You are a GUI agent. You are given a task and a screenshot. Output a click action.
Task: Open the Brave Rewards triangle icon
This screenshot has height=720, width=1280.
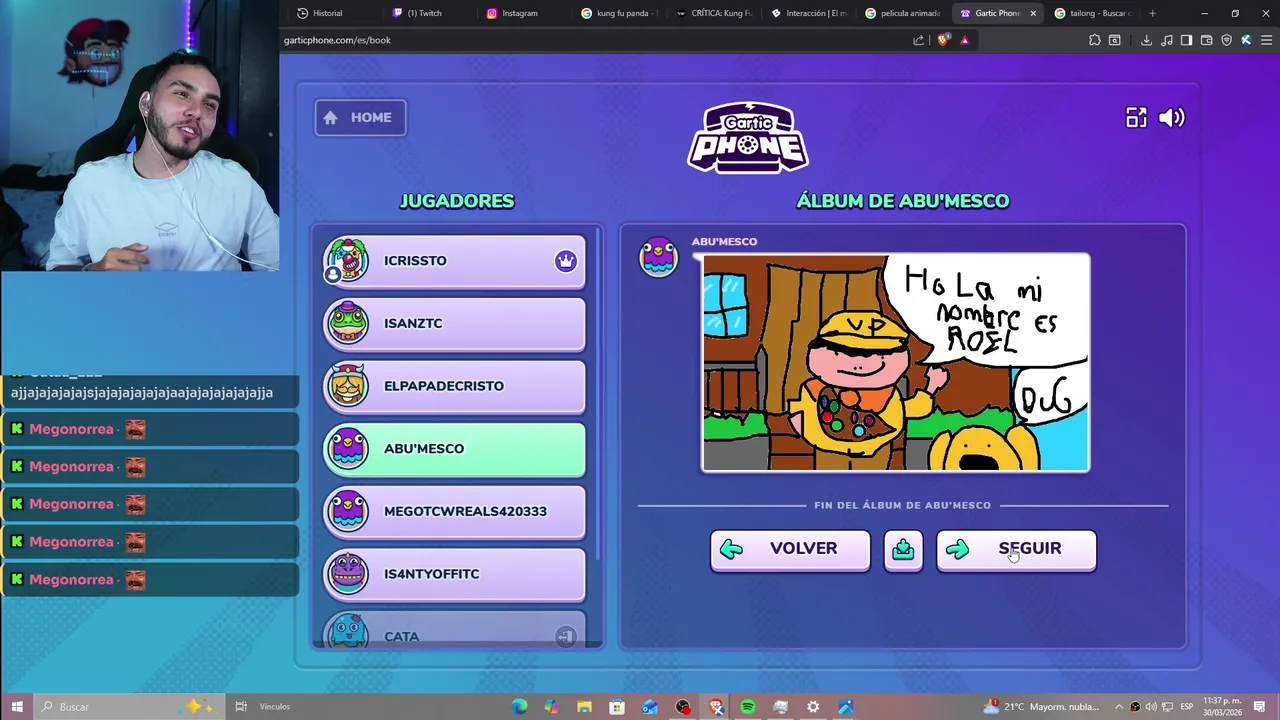[965, 40]
